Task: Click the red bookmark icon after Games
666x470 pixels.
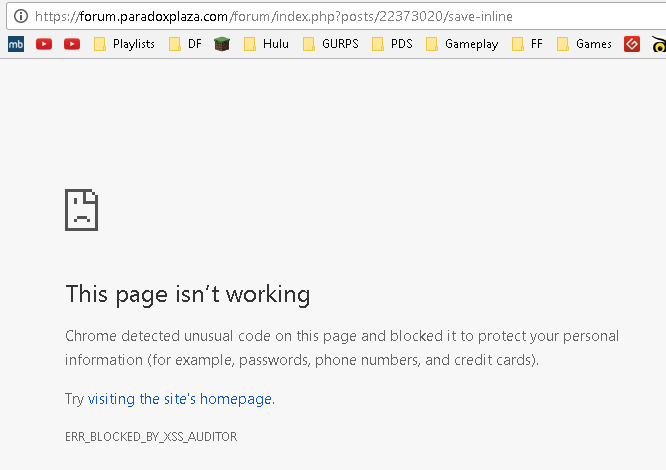Action: tap(631, 44)
